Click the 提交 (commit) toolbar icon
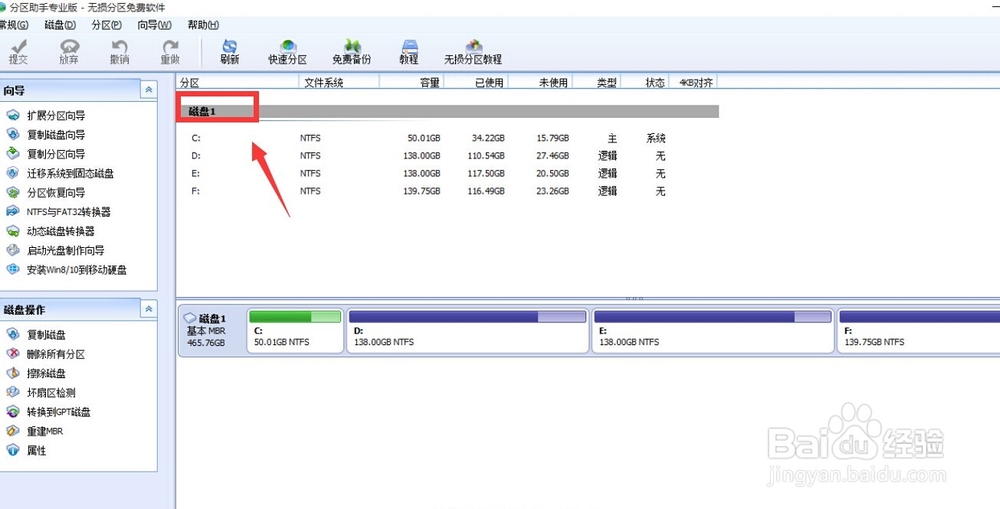 [x=18, y=52]
